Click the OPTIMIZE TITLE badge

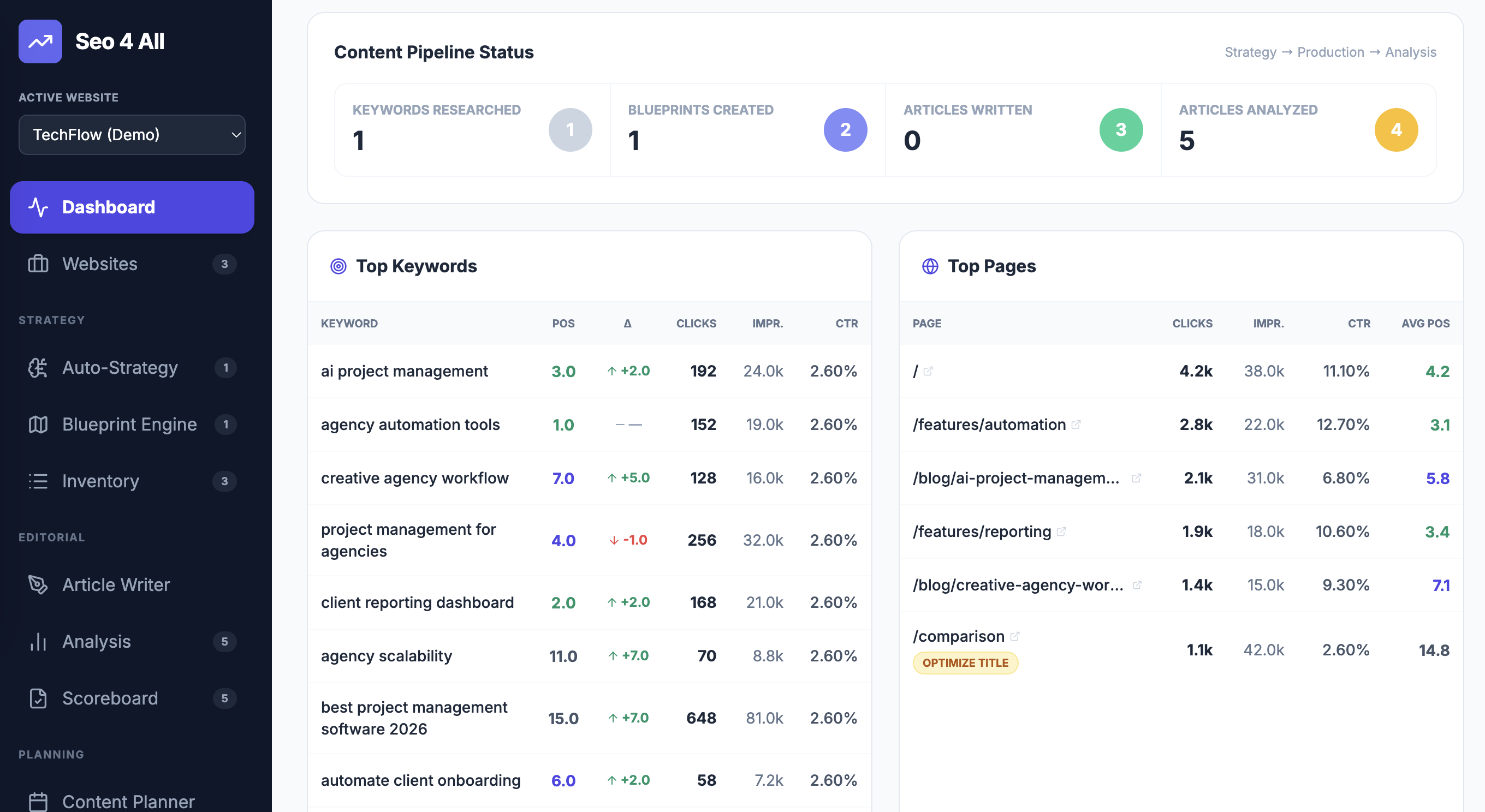click(965, 662)
